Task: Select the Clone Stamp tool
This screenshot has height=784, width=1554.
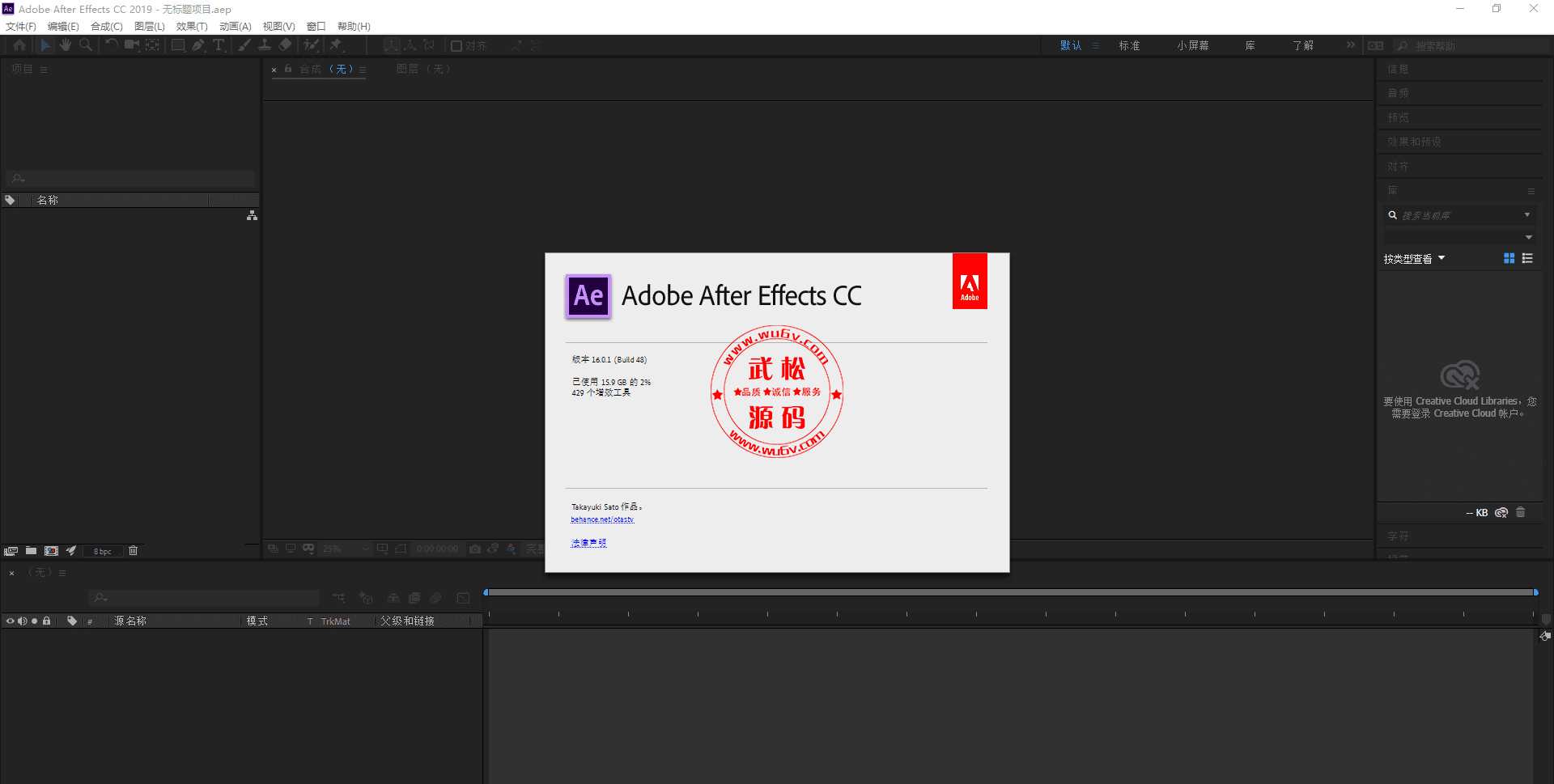Action: (x=264, y=45)
